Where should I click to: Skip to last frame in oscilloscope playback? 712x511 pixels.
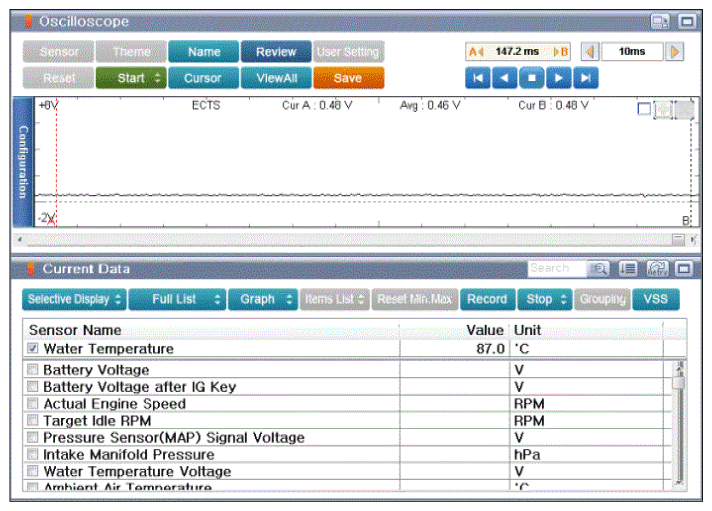coord(587,78)
